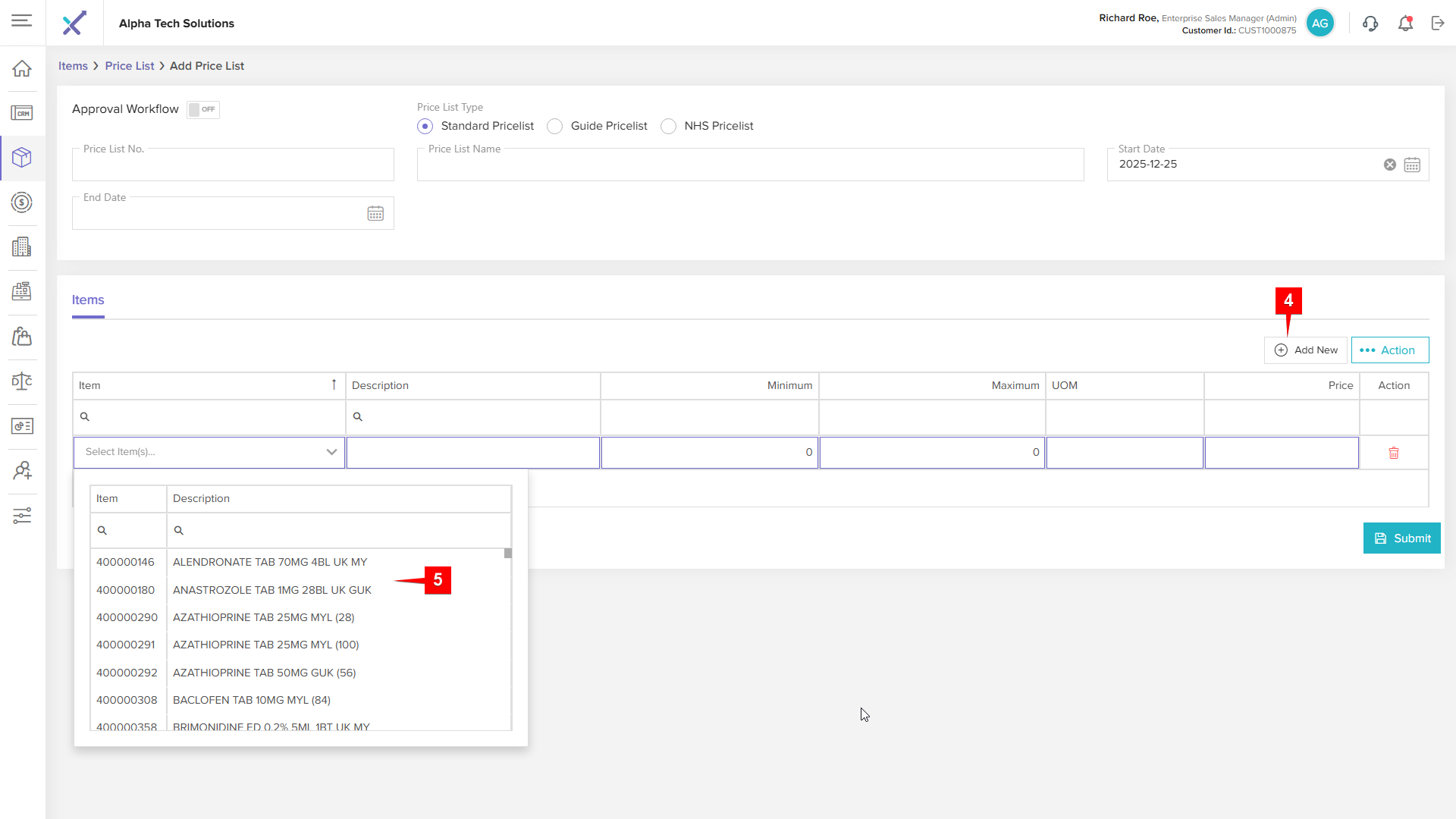
Task: Click the Home sidebar icon
Action: click(x=22, y=68)
